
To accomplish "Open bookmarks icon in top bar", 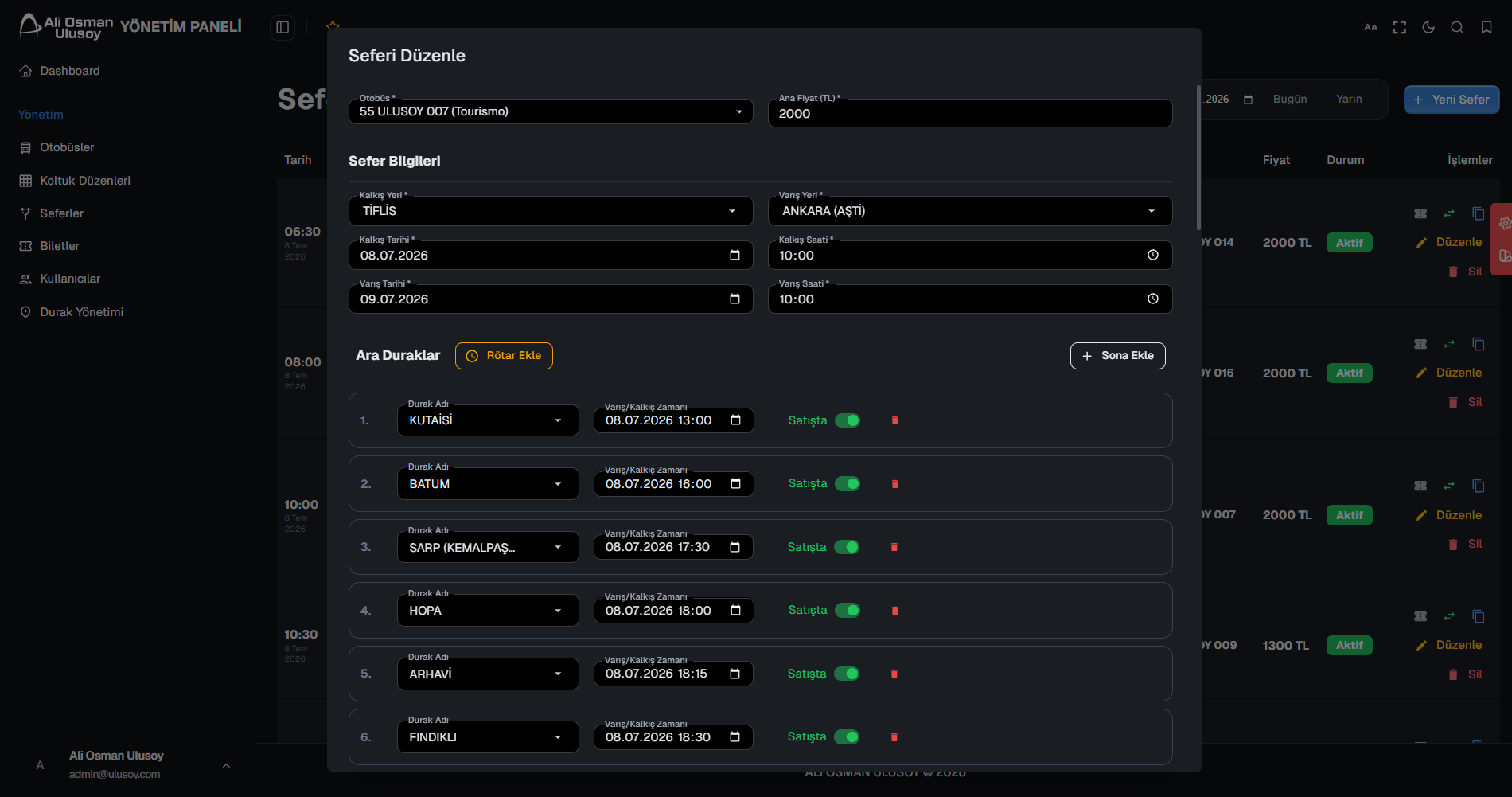I will [x=1486, y=27].
